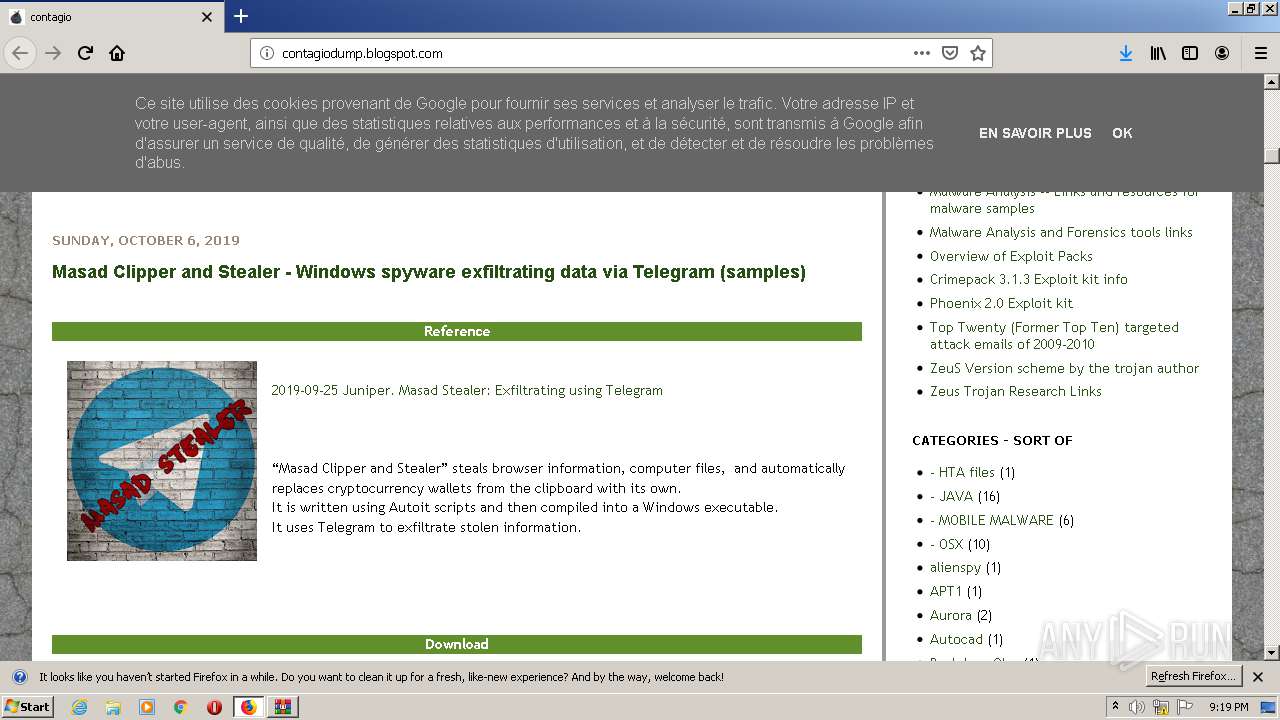Dismiss the Firefox refresh notification bar
Screen dimensions: 1280x720
point(1258,677)
